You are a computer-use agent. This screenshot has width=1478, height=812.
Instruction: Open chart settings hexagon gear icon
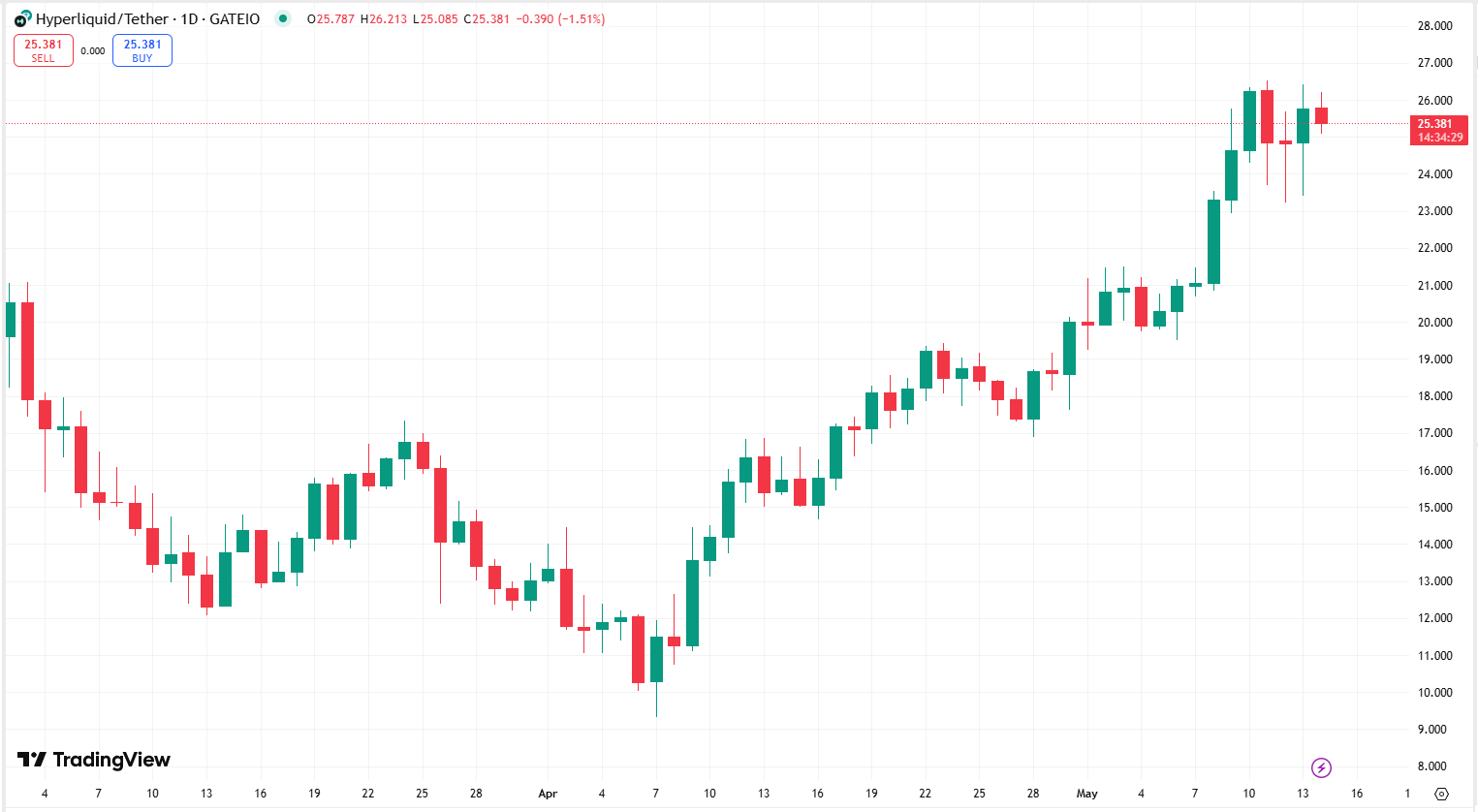(1441, 794)
